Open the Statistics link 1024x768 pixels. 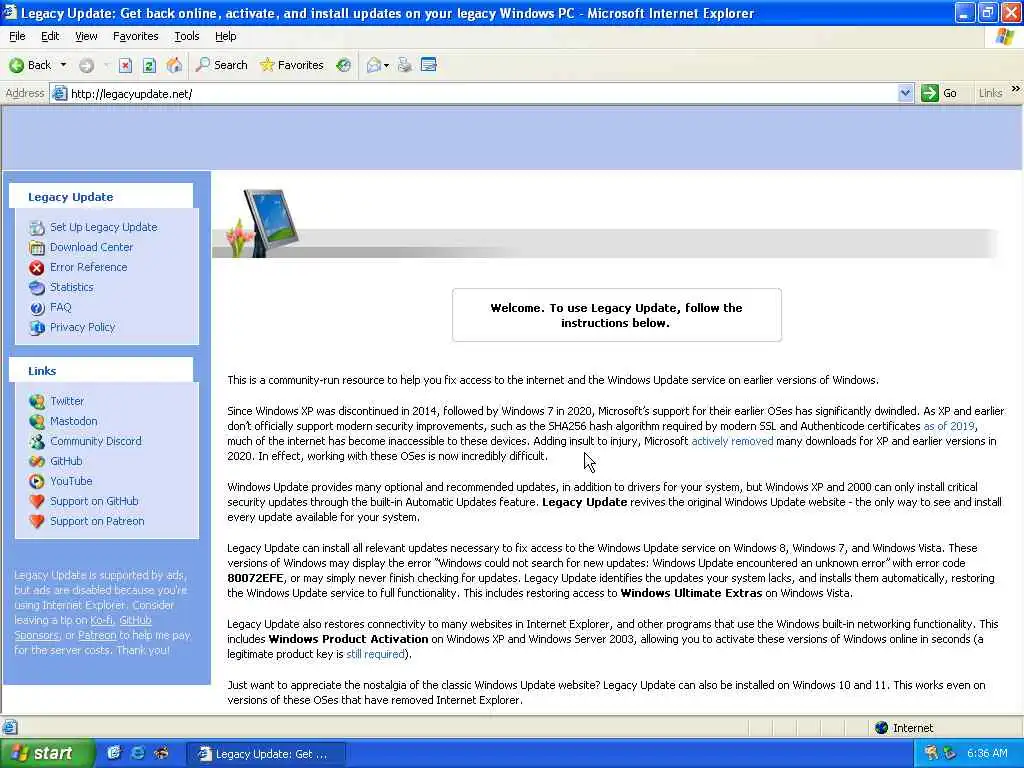click(x=72, y=287)
